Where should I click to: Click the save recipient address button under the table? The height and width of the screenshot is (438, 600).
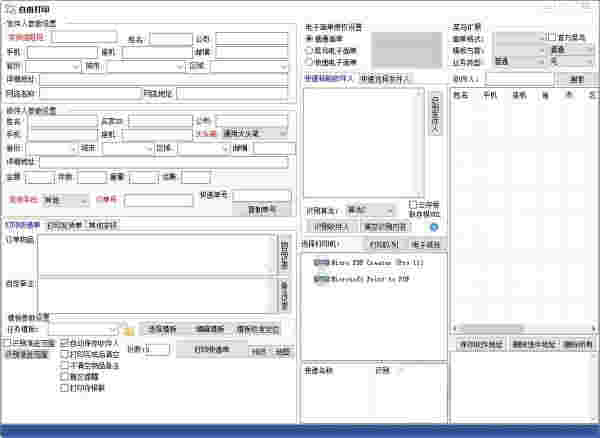[481, 344]
